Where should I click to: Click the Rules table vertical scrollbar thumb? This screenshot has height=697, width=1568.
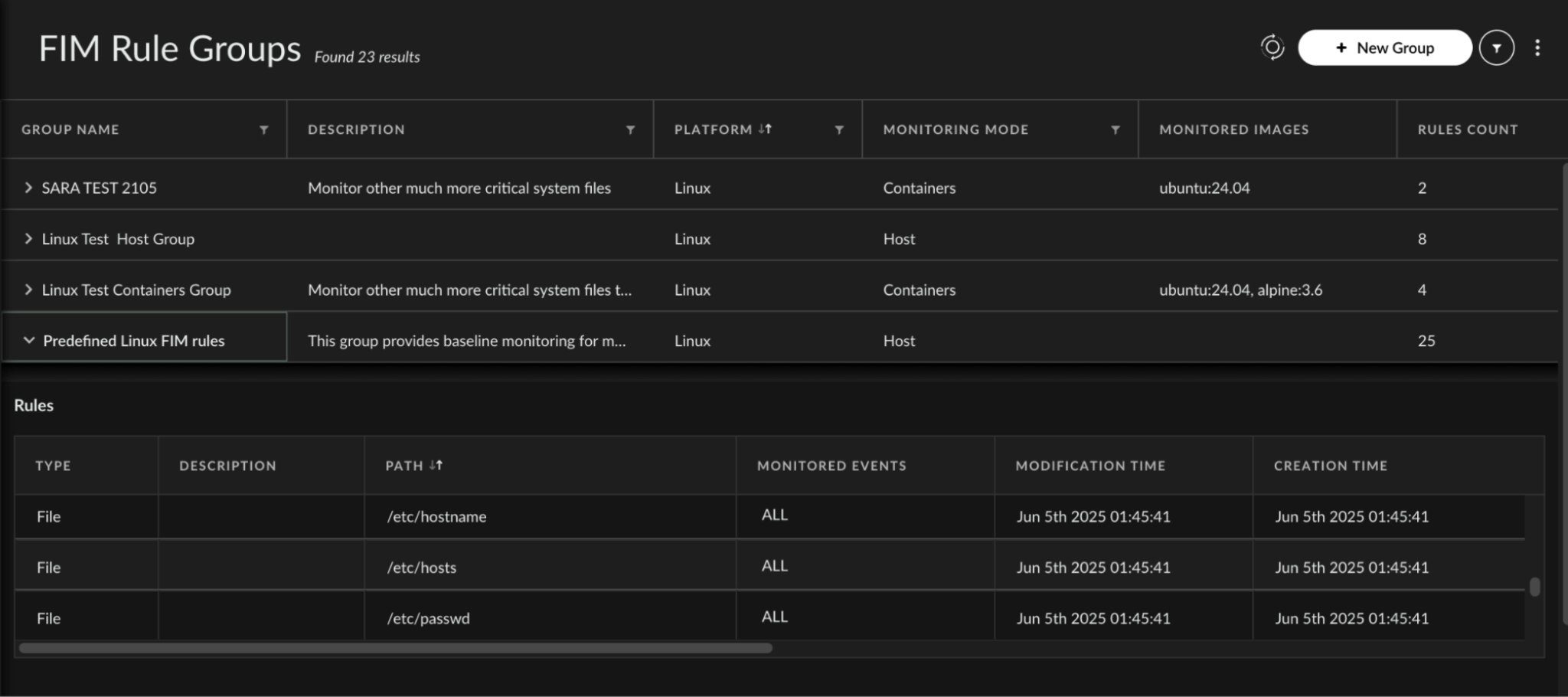click(x=1534, y=587)
